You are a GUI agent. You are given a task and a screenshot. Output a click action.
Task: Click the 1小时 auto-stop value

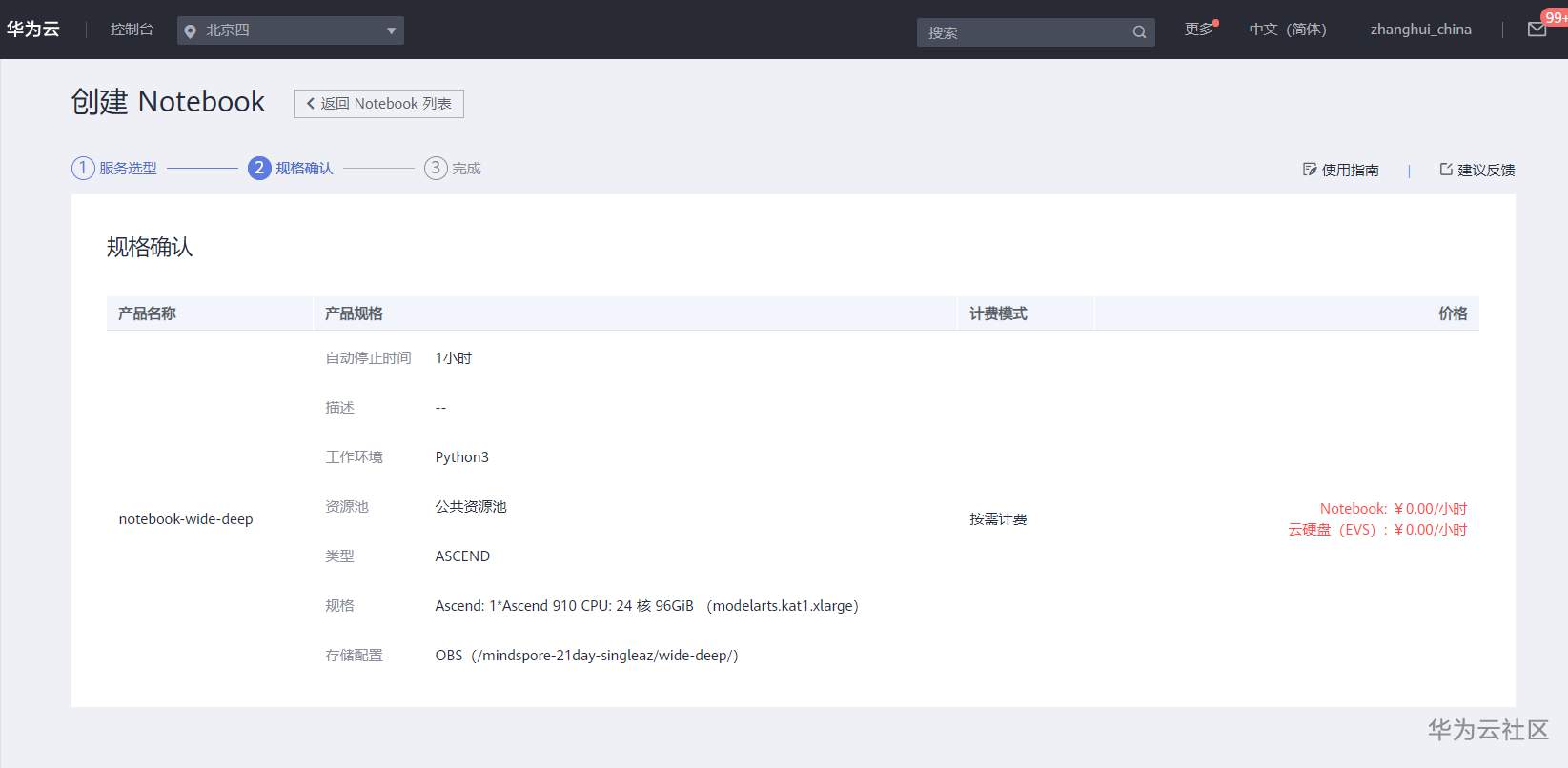pyautogui.click(x=454, y=358)
